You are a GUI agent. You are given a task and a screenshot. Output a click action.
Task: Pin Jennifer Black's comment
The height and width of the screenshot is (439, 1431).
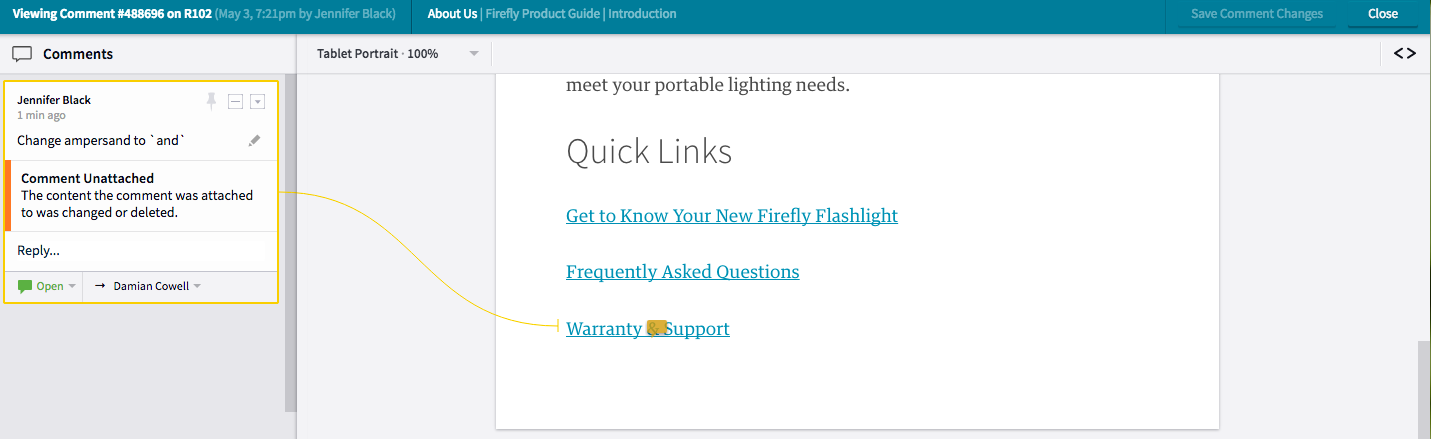point(211,101)
